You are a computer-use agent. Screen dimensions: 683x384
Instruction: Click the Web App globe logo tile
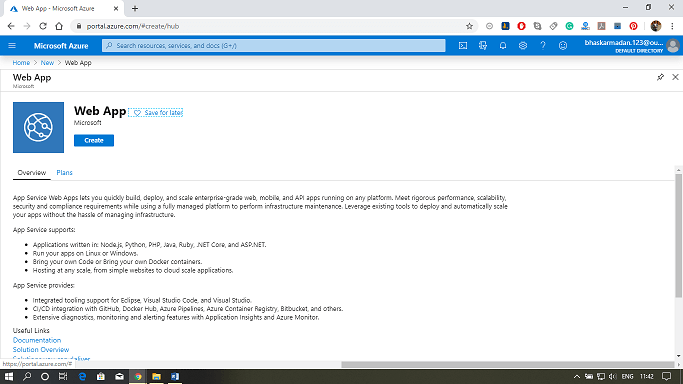tap(38, 128)
